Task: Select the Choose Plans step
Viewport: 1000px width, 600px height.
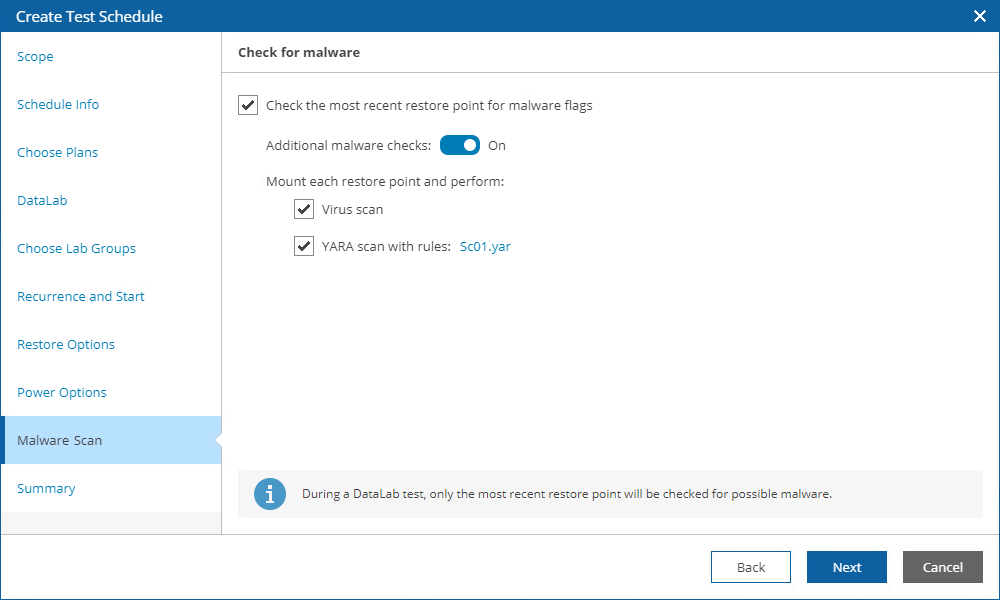Action: click(57, 152)
